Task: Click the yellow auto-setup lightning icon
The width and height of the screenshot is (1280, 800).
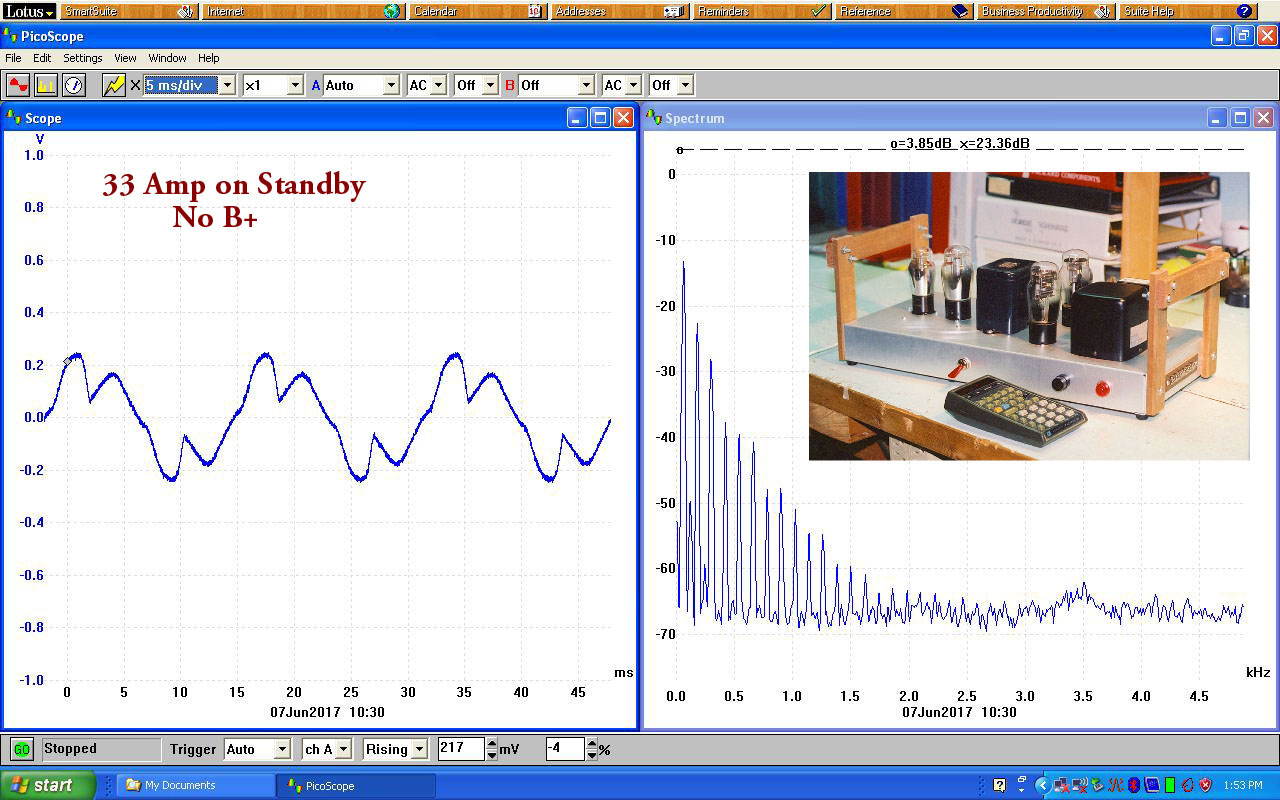Action: 114,85
